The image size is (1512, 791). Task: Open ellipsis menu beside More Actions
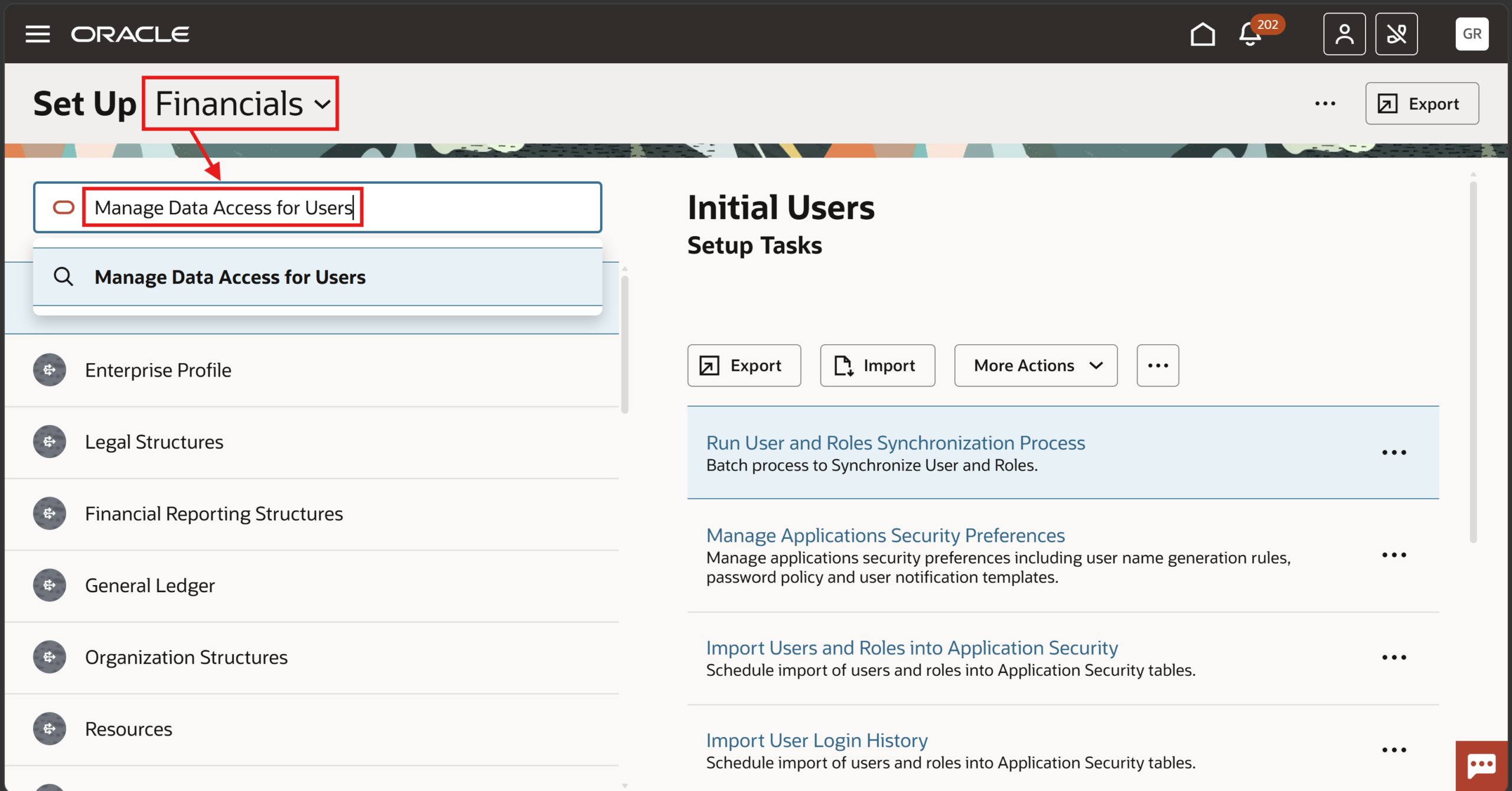(1158, 365)
